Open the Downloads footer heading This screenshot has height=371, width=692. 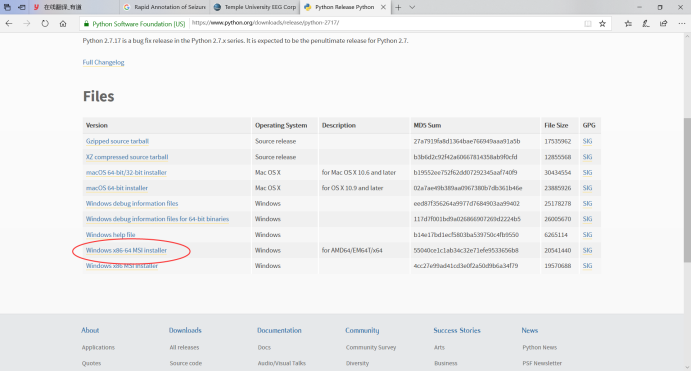[x=185, y=330]
